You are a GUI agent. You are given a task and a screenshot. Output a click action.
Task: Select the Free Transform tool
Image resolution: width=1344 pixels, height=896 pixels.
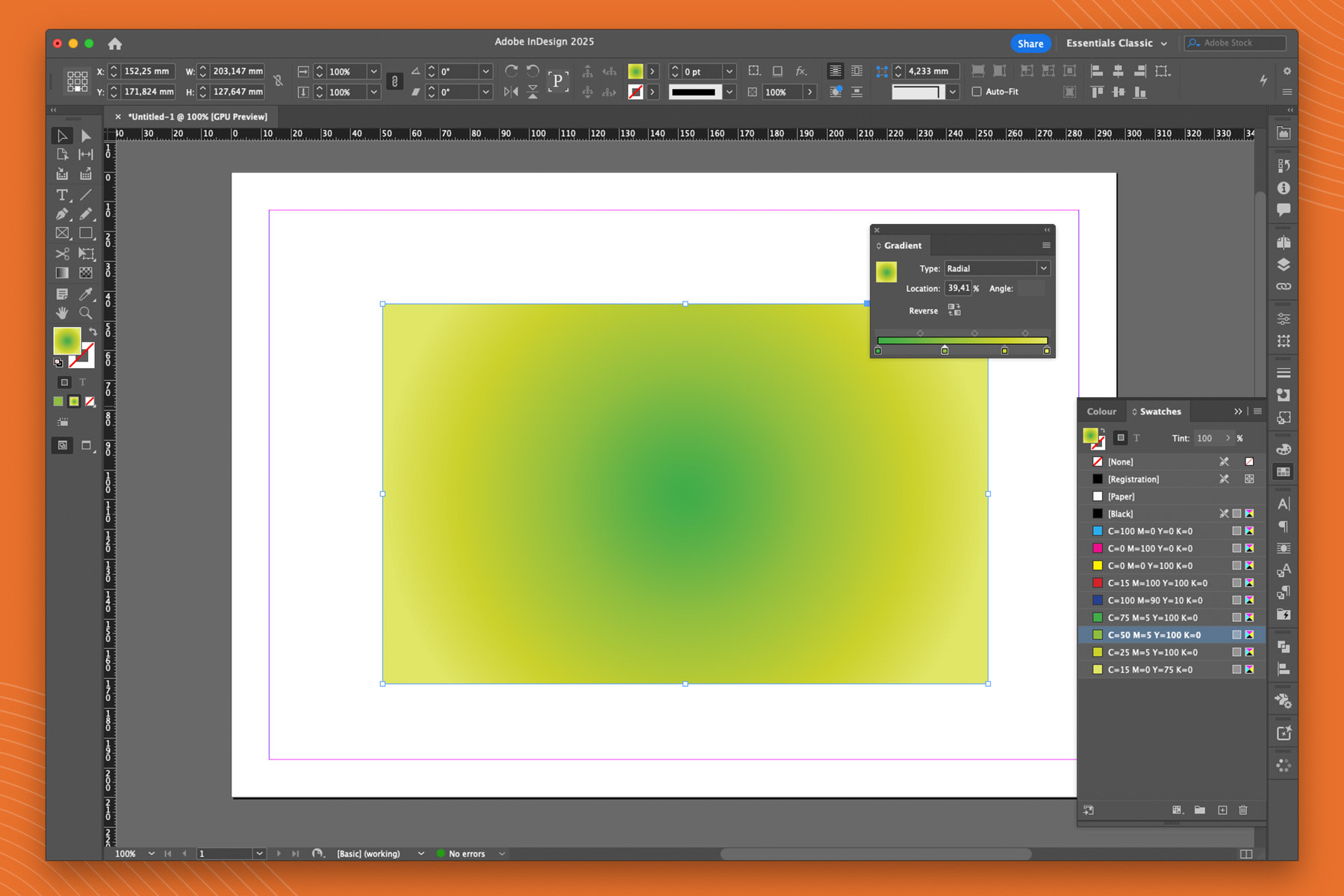pyautogui.click(x=87, y=253)
